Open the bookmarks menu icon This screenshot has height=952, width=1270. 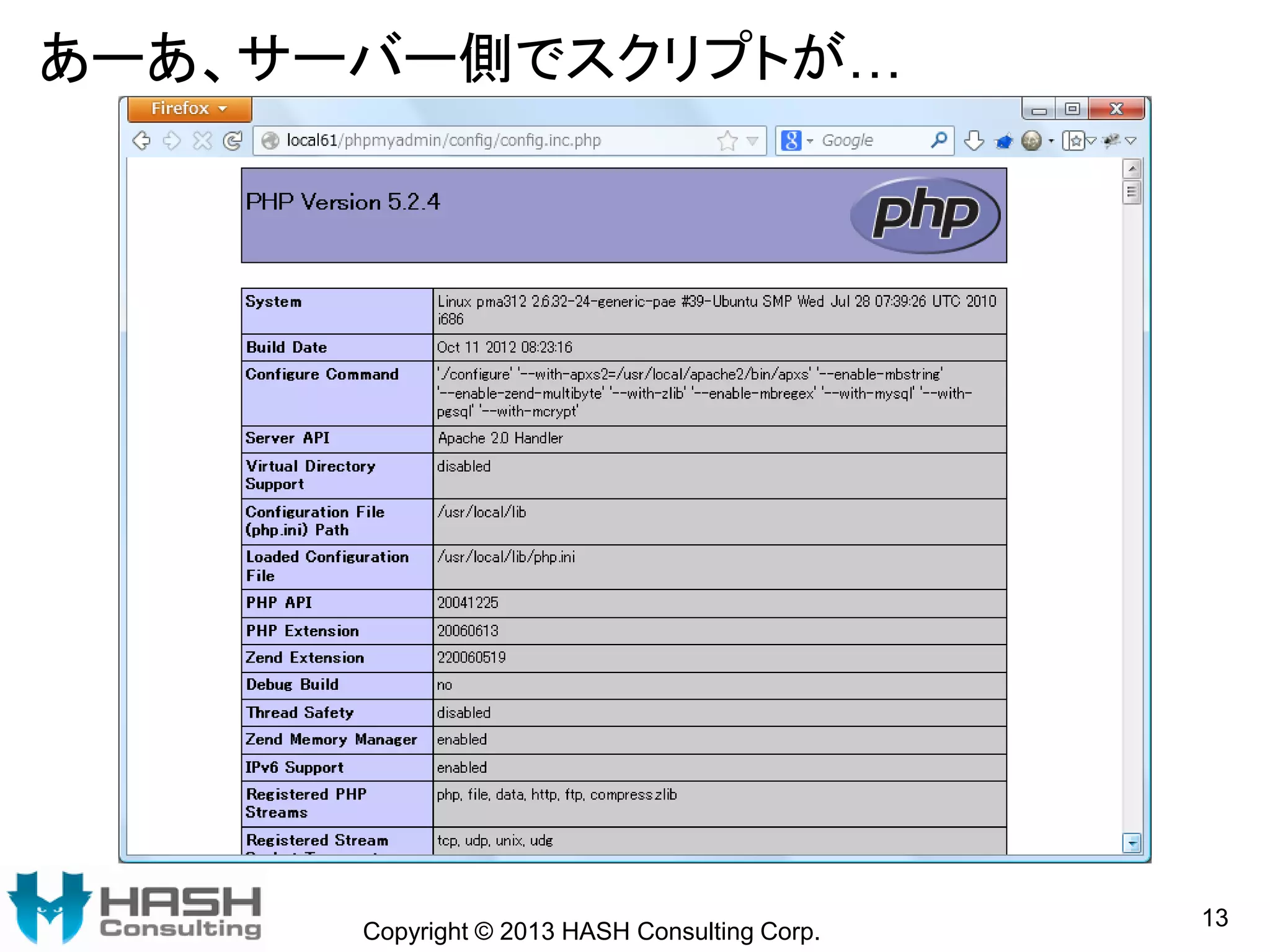click(1073, 141)
